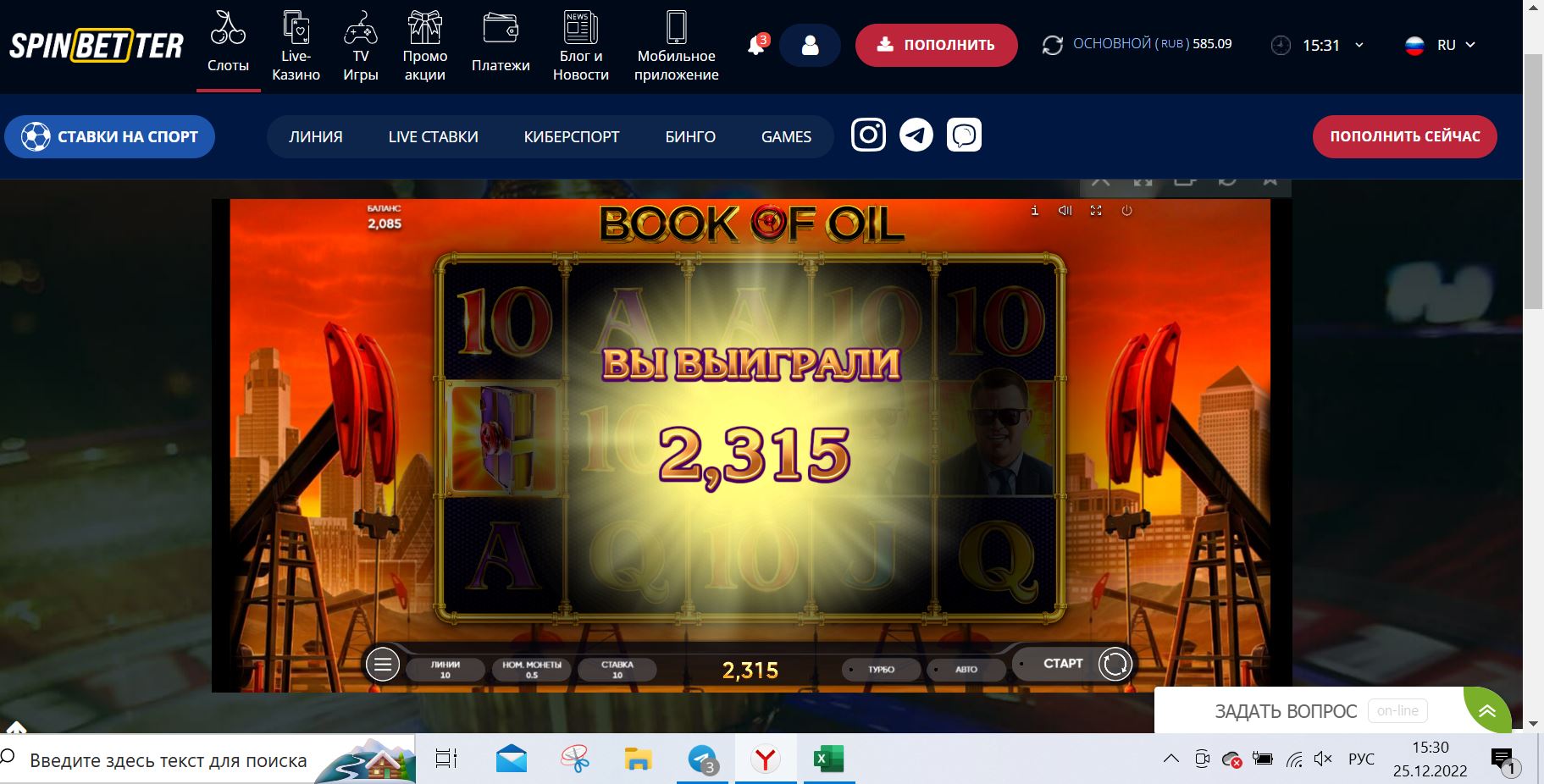The height and width of the screenshot is (784, 1544).
Task: Open the user profile account icon
Action: point(810,45)
